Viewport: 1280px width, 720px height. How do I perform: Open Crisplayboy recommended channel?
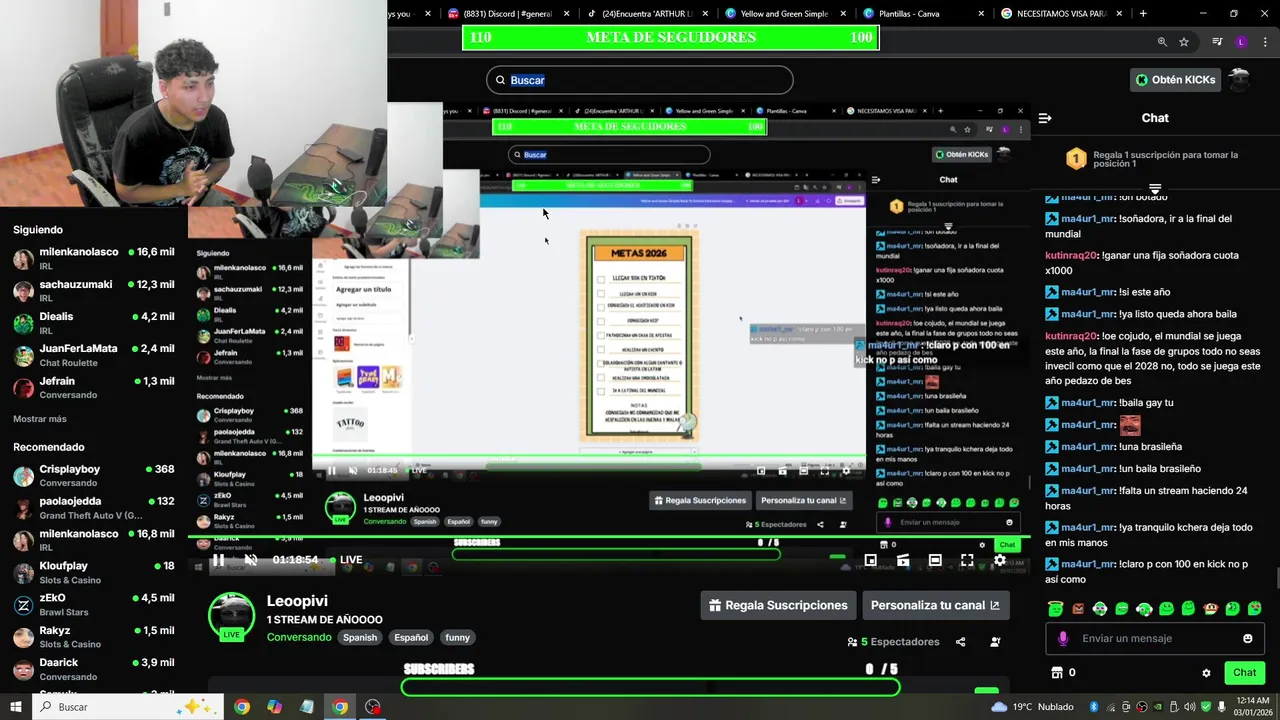(x=94, y=475)
